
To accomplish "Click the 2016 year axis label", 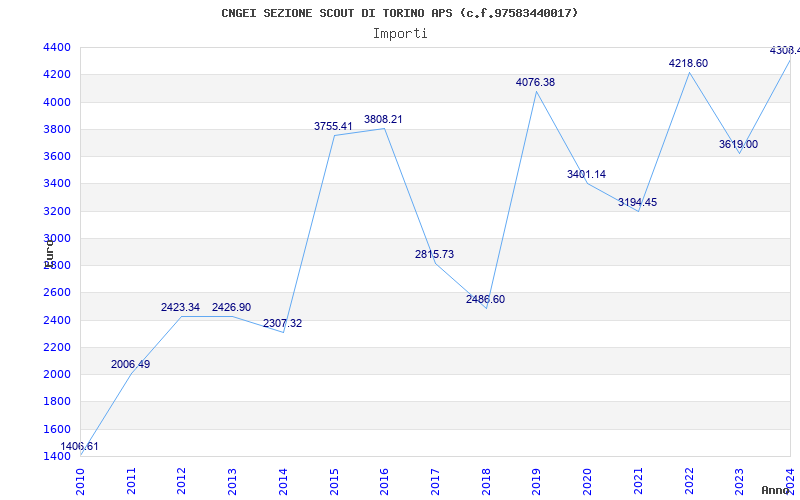I will [384, 481].
